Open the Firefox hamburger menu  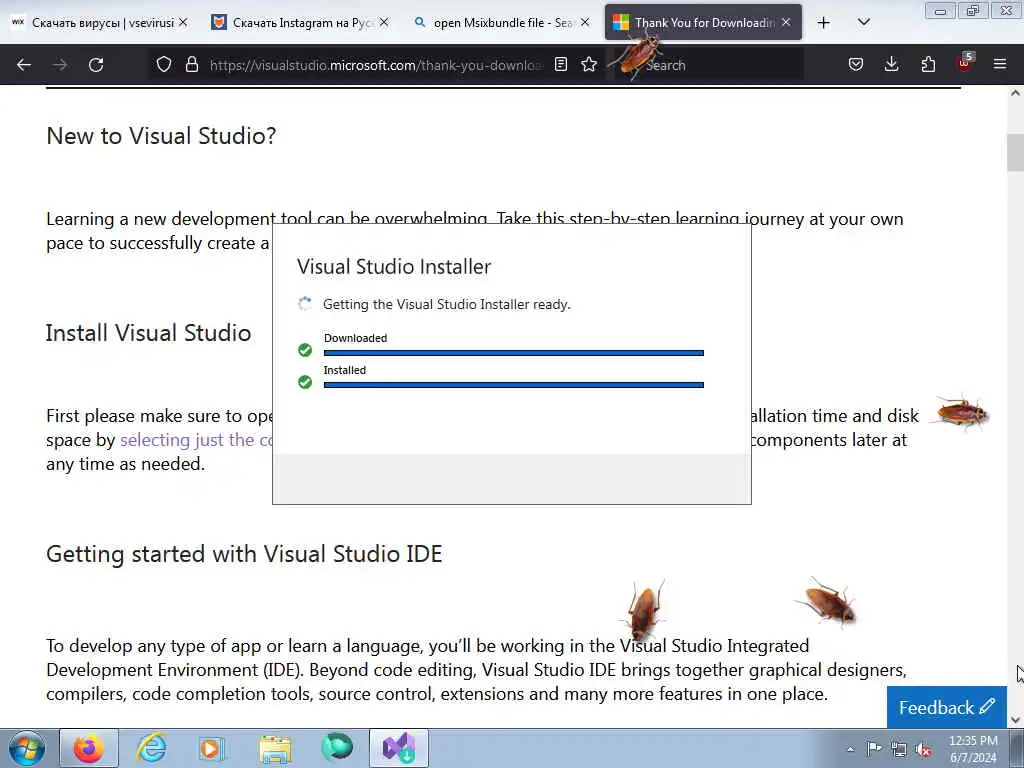(x=1000, y=64)
